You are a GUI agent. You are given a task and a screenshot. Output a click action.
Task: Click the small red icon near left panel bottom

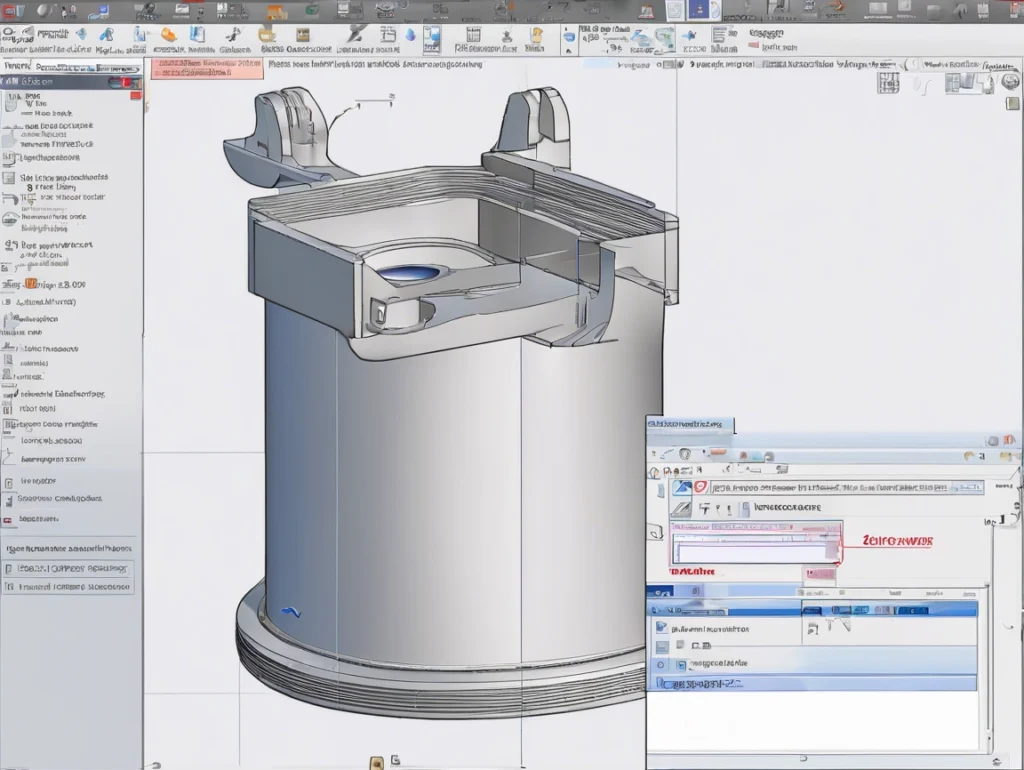point(8,520)
